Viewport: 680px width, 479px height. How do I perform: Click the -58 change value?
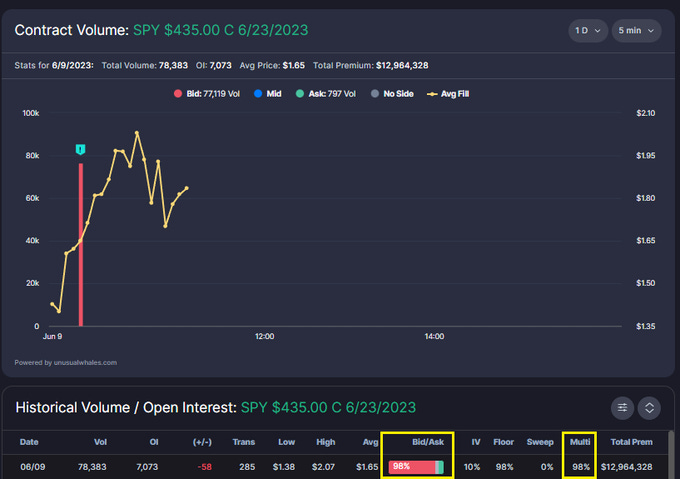click(205, 467)
